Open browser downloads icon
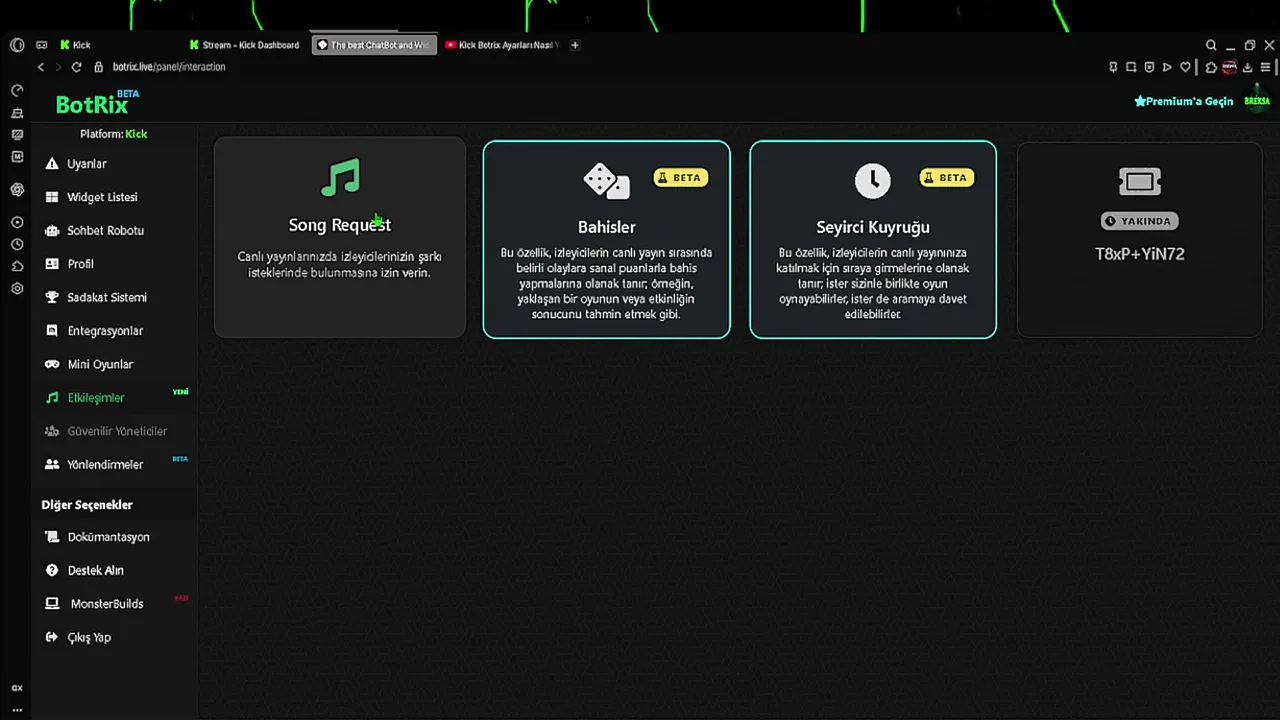Viewport: 1280px width, 720px height. click(1247, 67)
